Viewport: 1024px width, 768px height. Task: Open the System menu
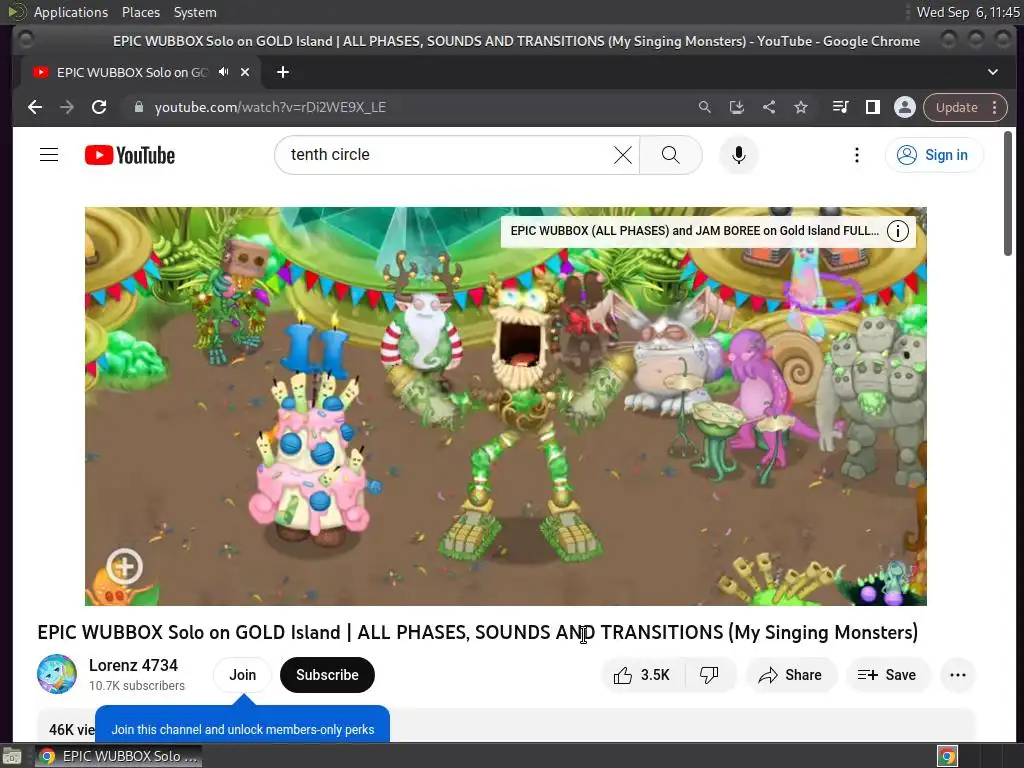(x=195, y=12)
